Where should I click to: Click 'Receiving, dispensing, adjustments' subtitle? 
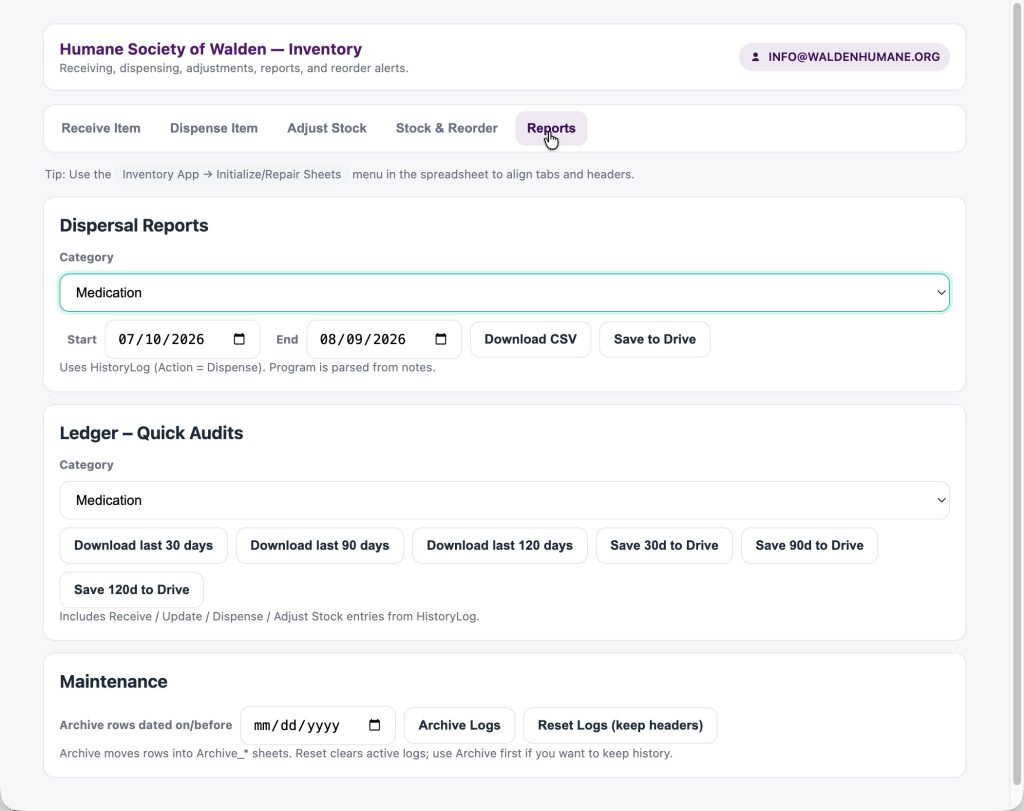coord(234,68)
